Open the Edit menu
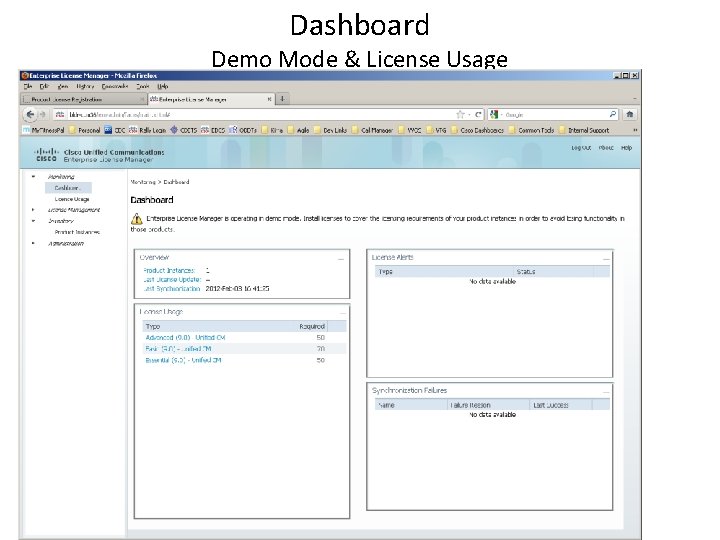The image size is (720, 540). [x=44, y=86]
